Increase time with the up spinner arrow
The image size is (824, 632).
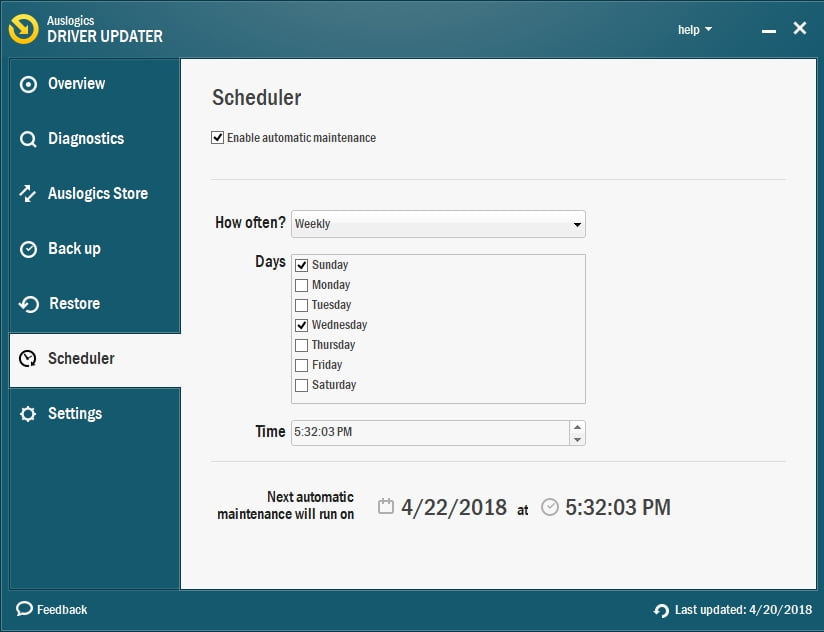[x=578, y=427]
